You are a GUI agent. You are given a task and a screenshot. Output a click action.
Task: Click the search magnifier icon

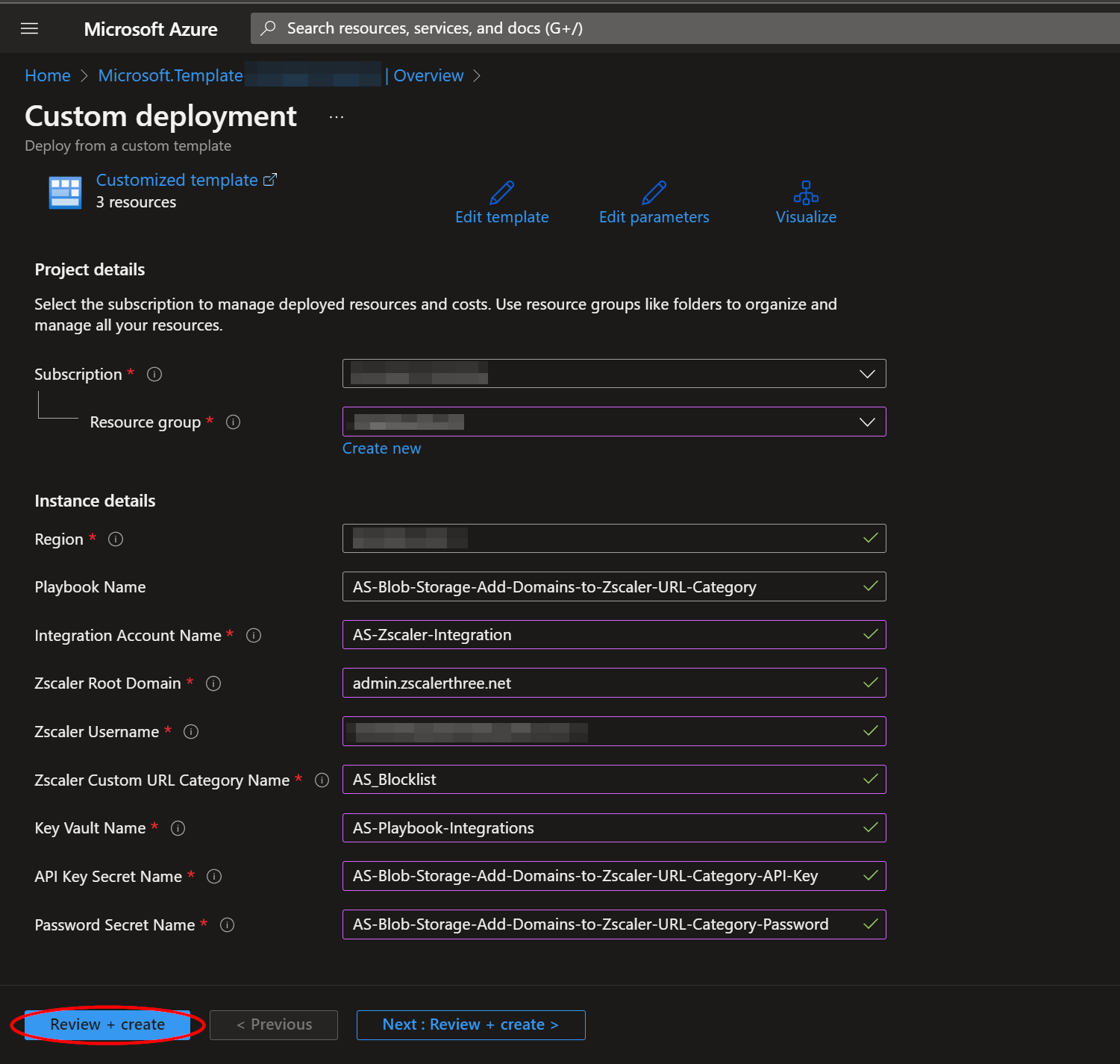click(x=268, y=28)
